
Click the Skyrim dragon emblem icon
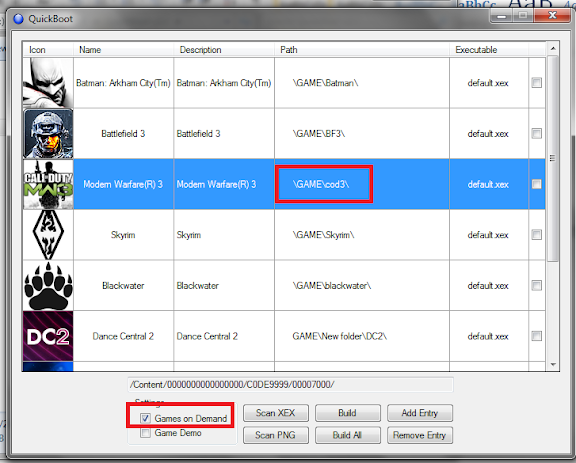[48, 235]
